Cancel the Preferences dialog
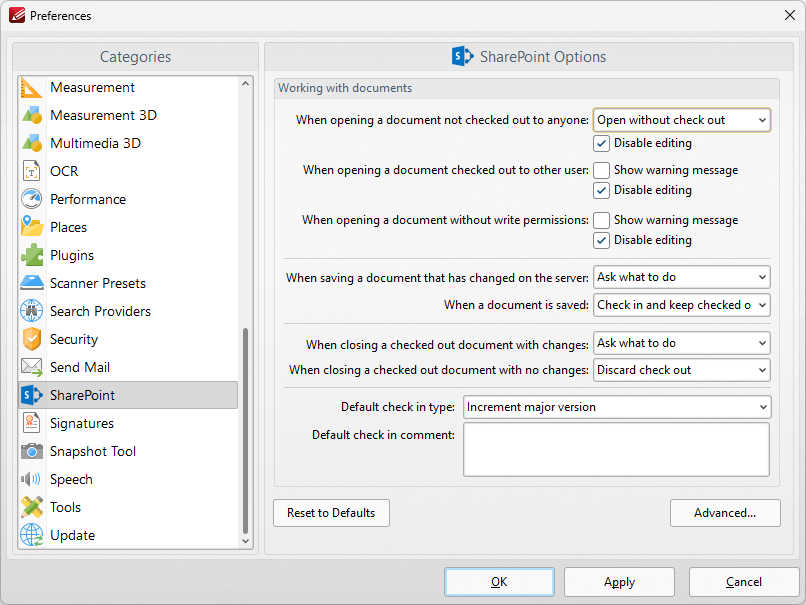Screen dimensions: 806x605 tap(744, 582)
